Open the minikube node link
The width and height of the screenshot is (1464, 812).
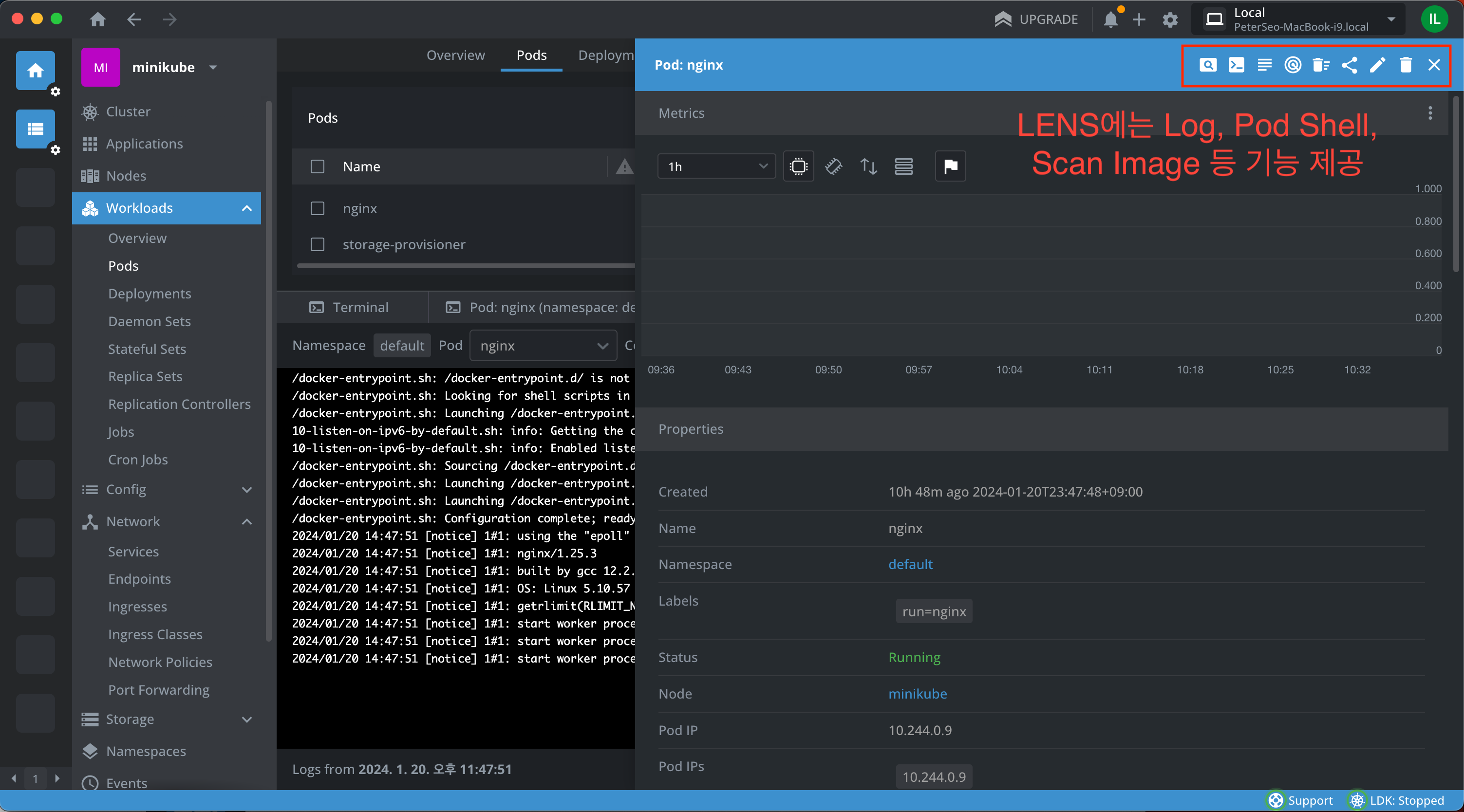pyautogui.click(x=917, y=694)
